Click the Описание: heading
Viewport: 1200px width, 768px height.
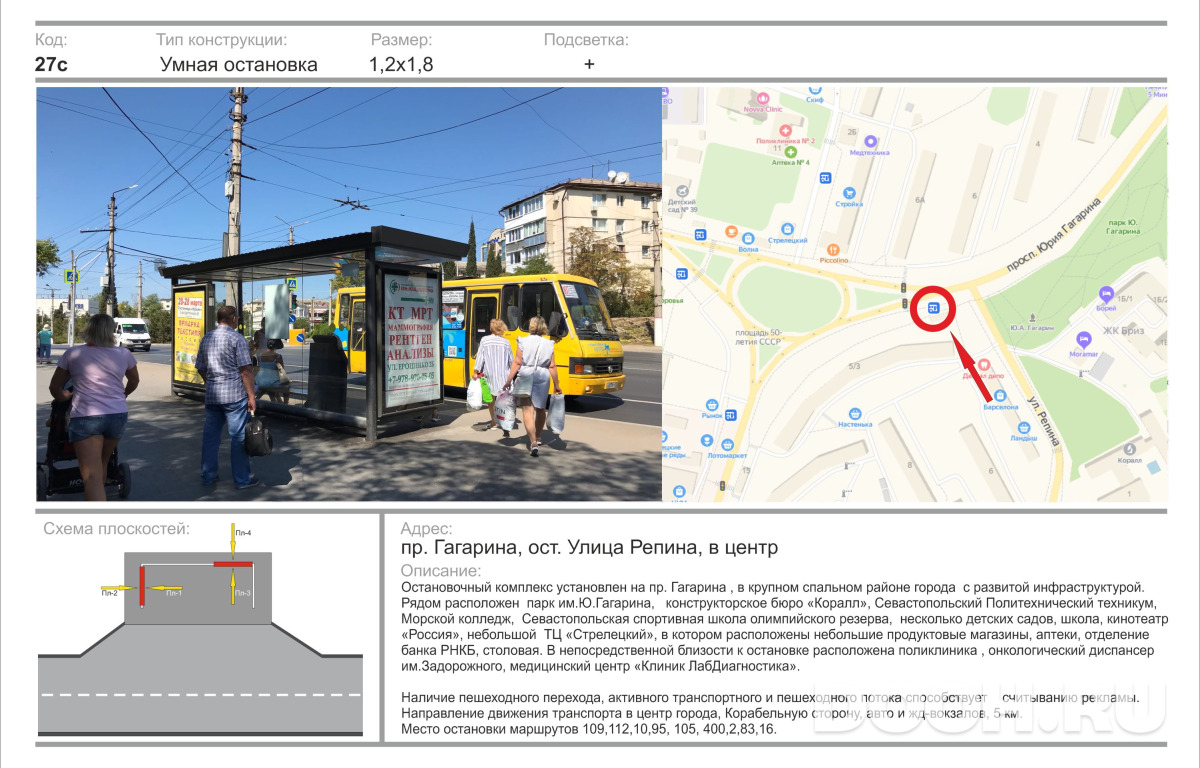click(x=440, y=570)
